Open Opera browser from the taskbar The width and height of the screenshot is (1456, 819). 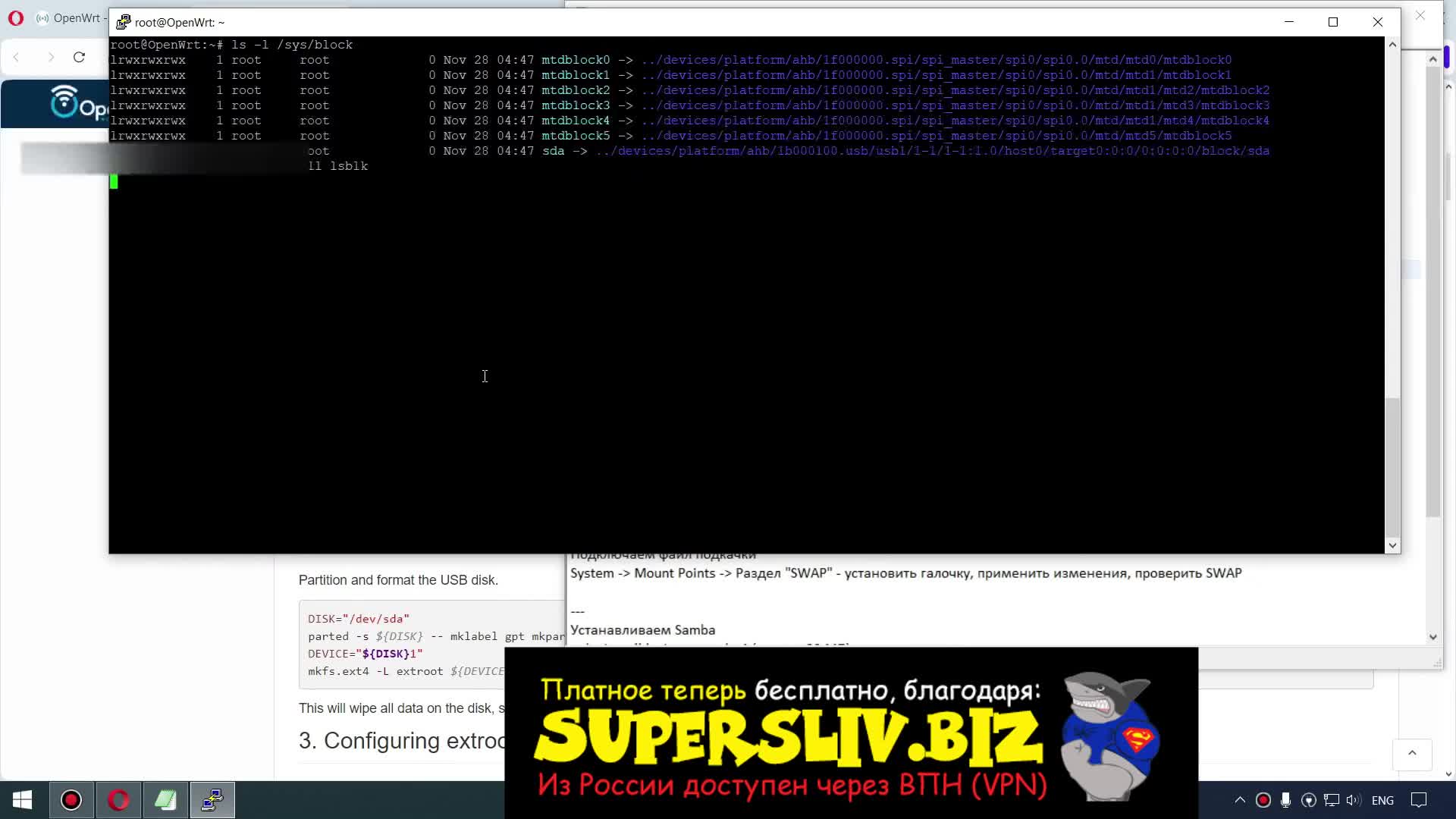click(118, 800)
